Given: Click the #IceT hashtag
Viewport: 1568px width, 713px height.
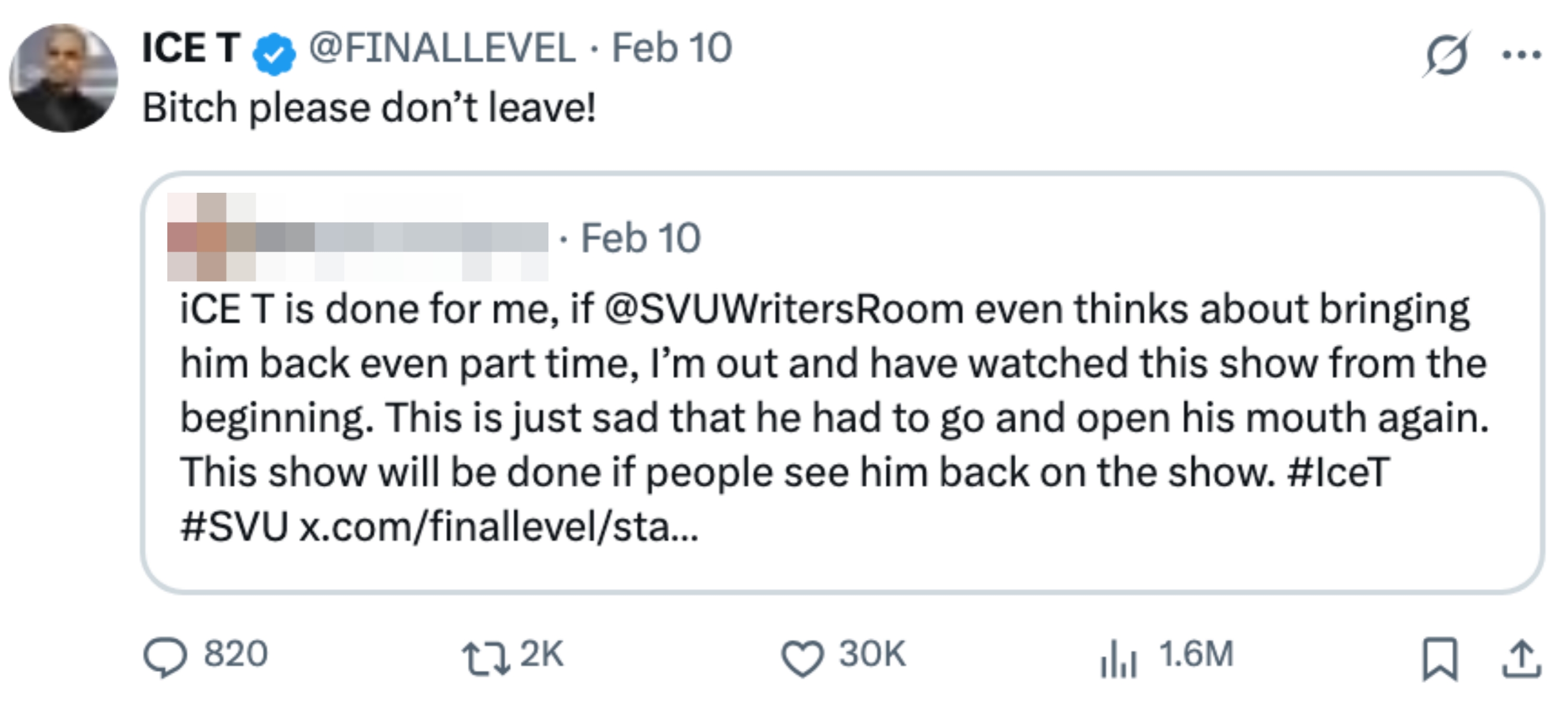Looking at the screenshot, I should [x=1338, y=473].
